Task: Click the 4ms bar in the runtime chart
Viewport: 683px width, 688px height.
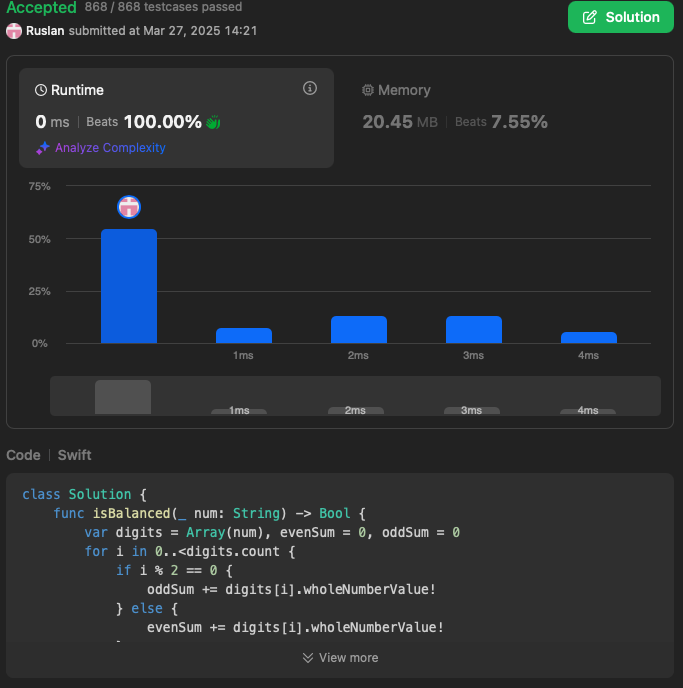Action: [589, 337]
